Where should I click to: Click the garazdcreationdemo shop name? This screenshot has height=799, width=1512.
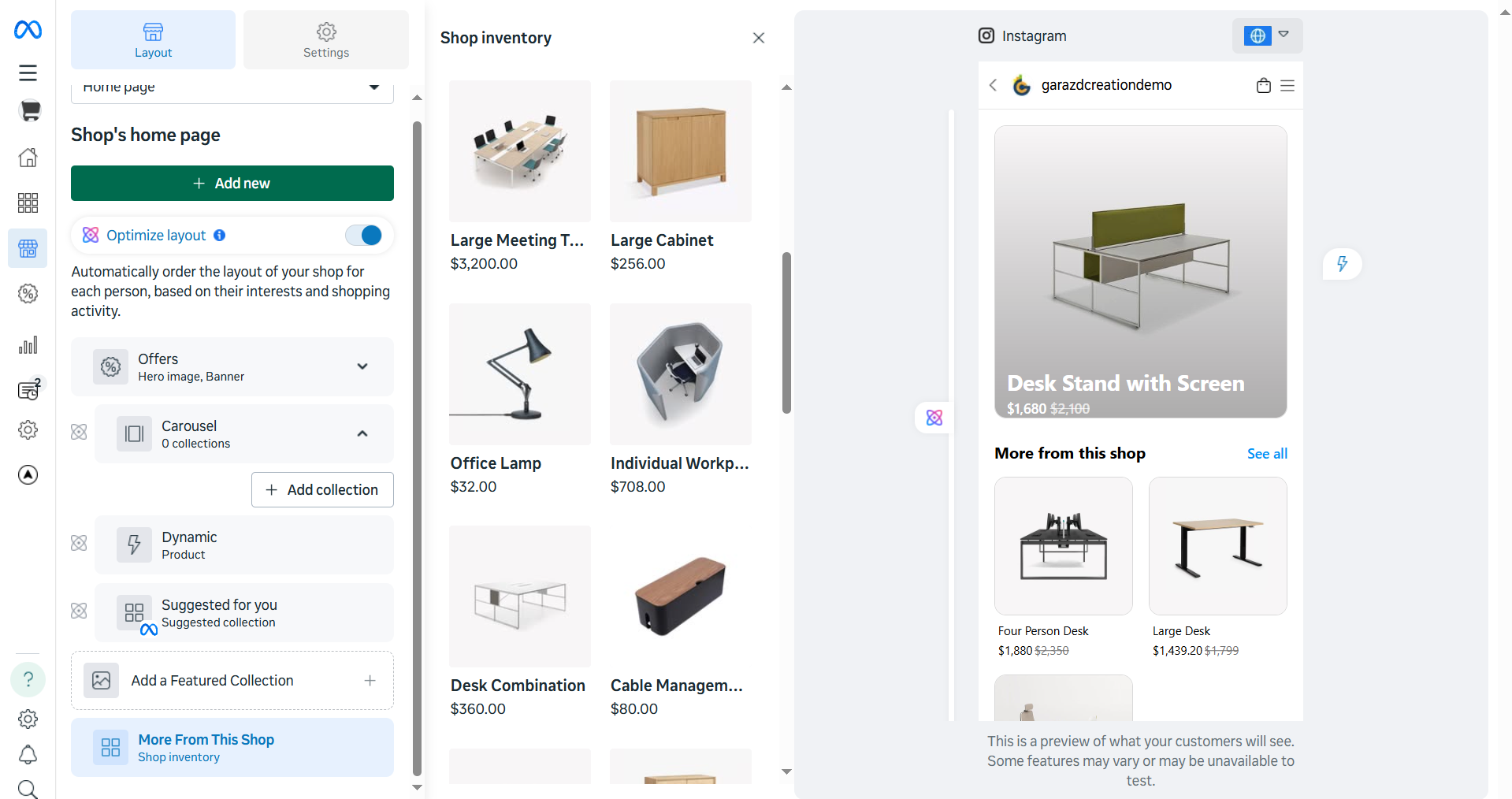point(1106,85)
